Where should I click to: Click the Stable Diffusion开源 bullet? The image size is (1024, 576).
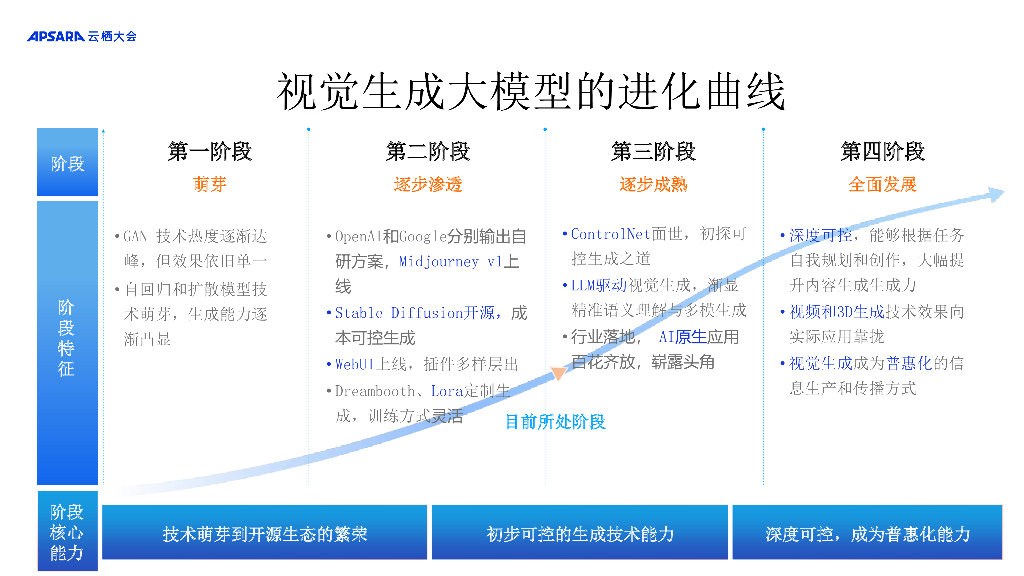pyautogui.click(x=426, y=325)
